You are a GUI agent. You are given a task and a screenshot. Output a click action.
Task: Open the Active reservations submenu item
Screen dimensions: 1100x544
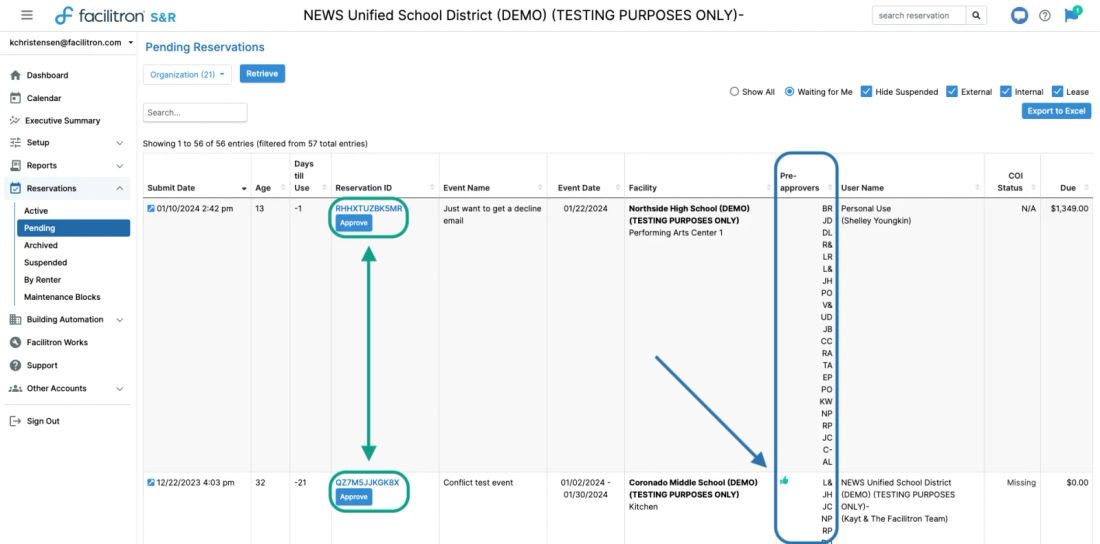point(36,211)
